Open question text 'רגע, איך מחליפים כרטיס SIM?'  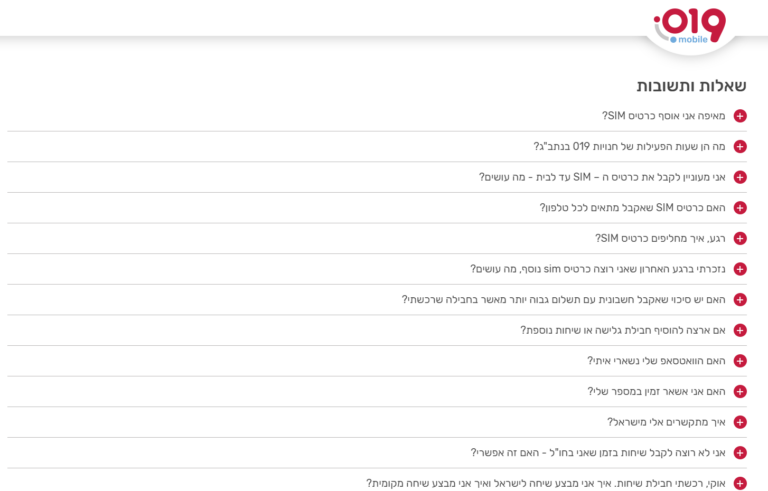click(x=660, y=238)
